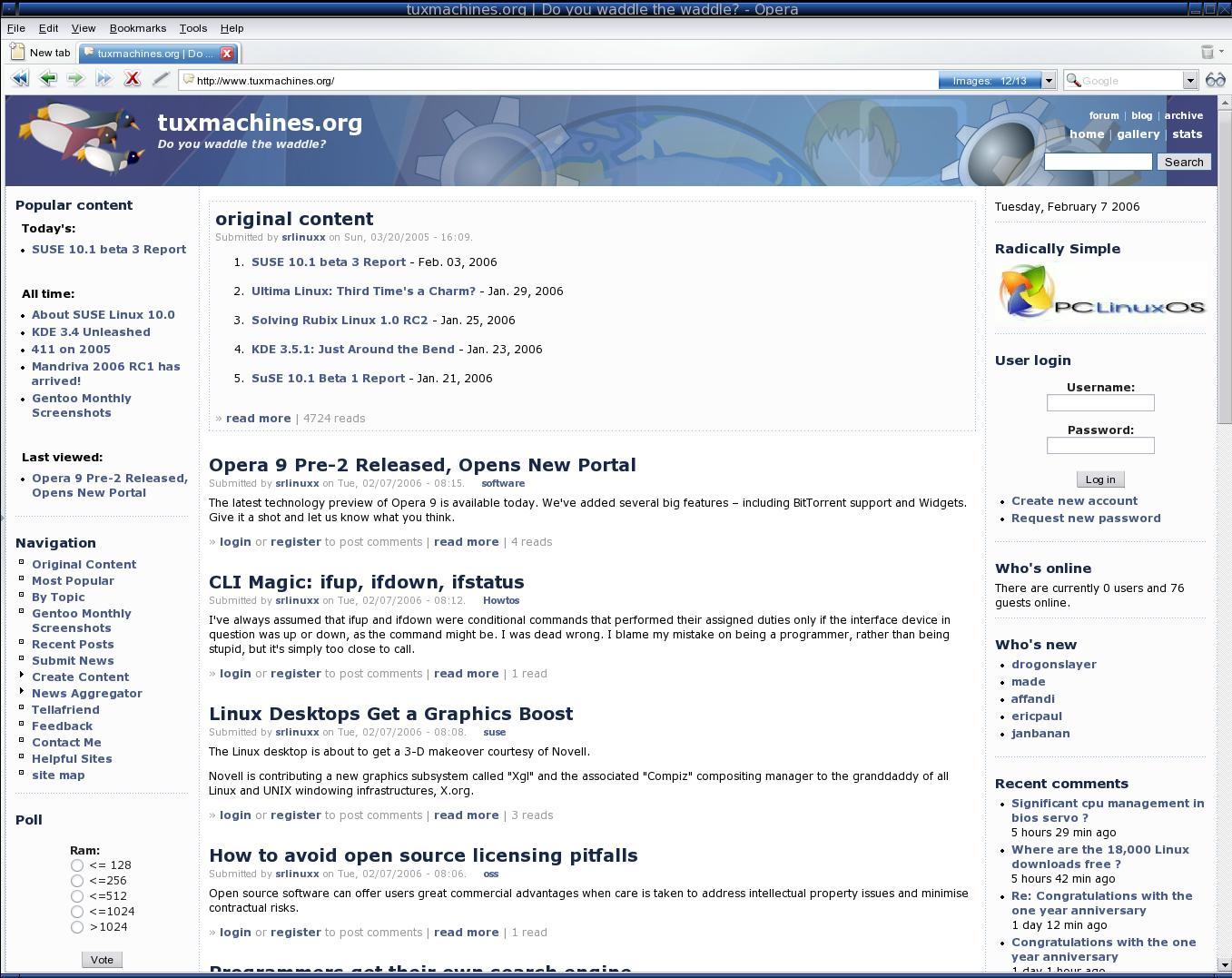Open 'KDE 3.5.1: Just Around the Bend' link
The image size is (1232, 978).
(353, 350)
